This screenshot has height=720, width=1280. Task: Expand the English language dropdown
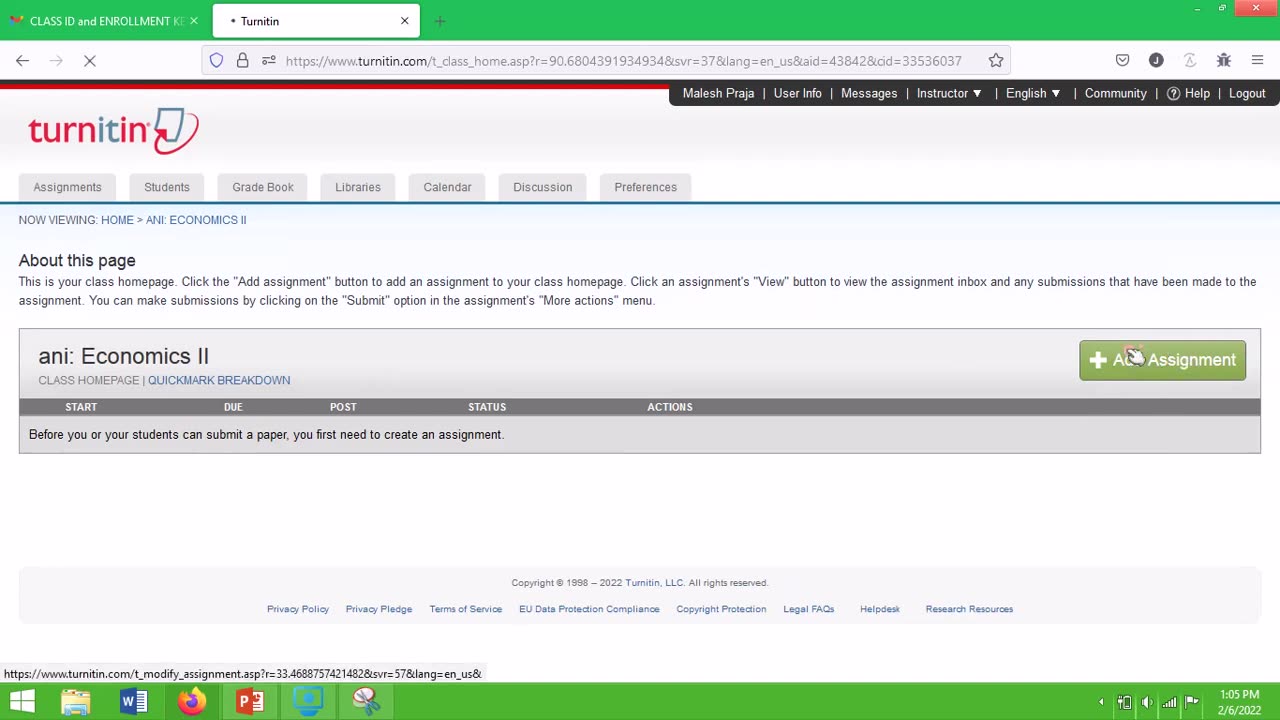(x=1033, y=93)
